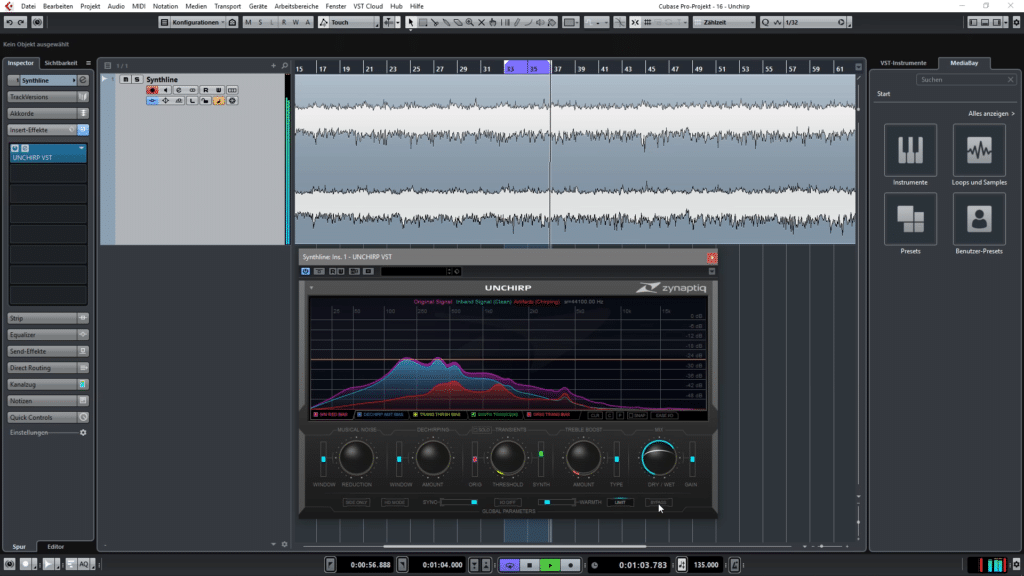1024x576 pixels.
Task: Switch to the Editor tab at bottom
Action: pos(56,547)
